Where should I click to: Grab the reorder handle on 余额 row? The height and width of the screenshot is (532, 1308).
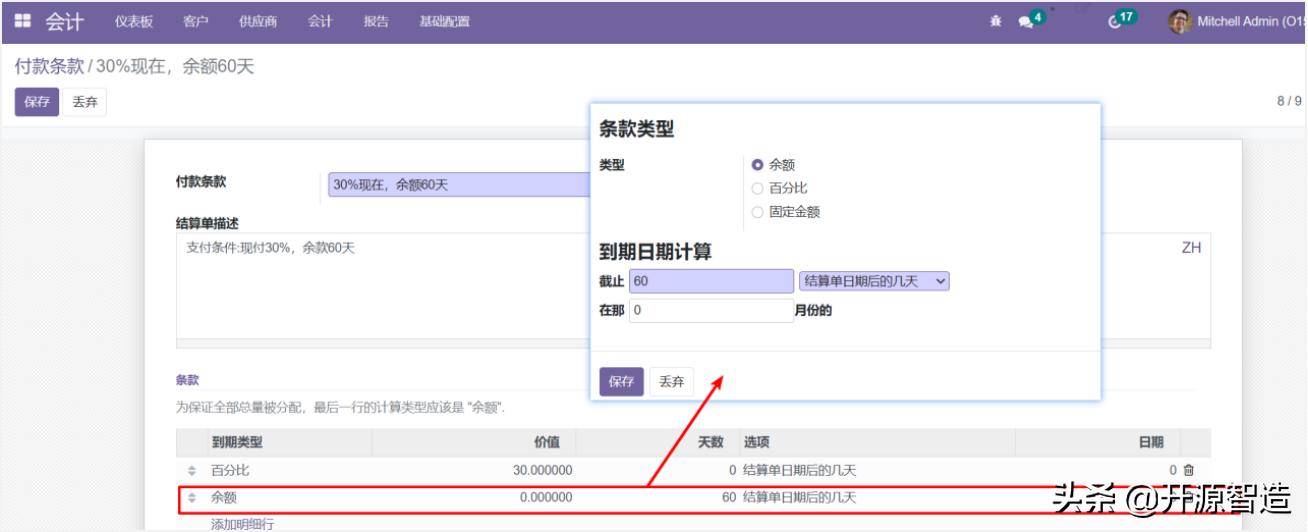pyautogui.click(x=192, y=497)
